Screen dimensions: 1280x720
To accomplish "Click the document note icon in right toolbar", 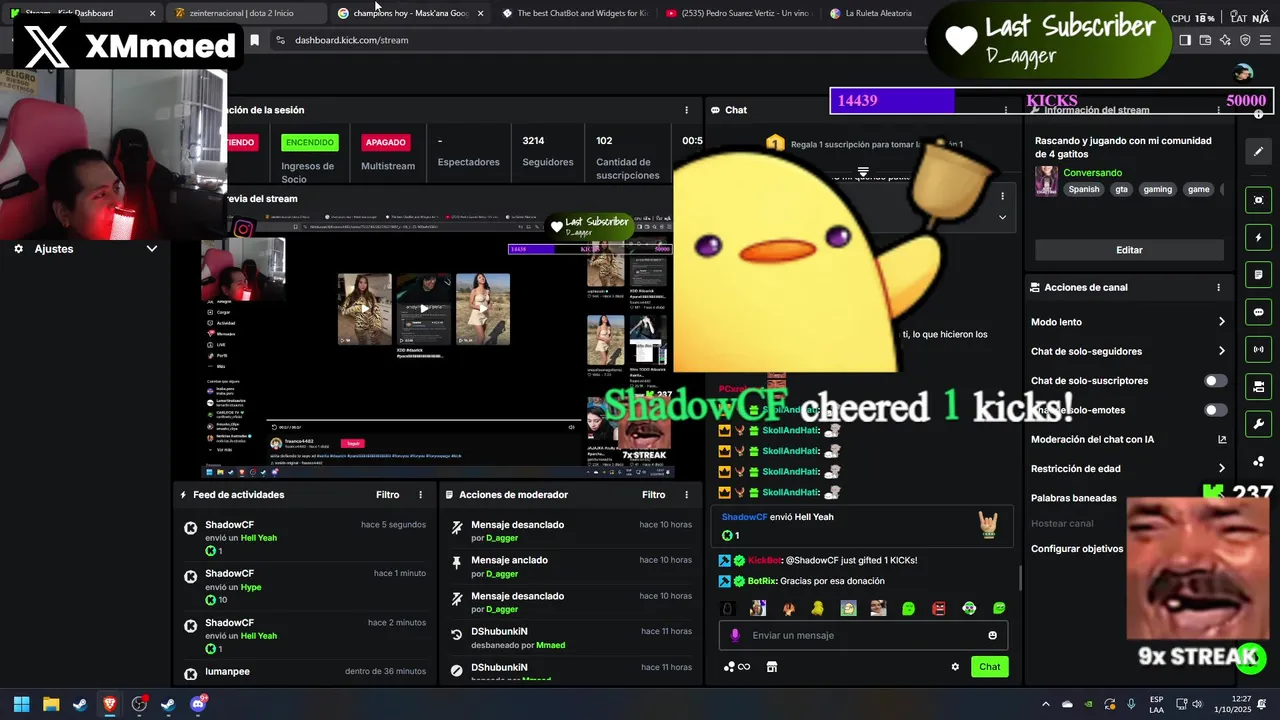I will click(x=1258, y=274).
